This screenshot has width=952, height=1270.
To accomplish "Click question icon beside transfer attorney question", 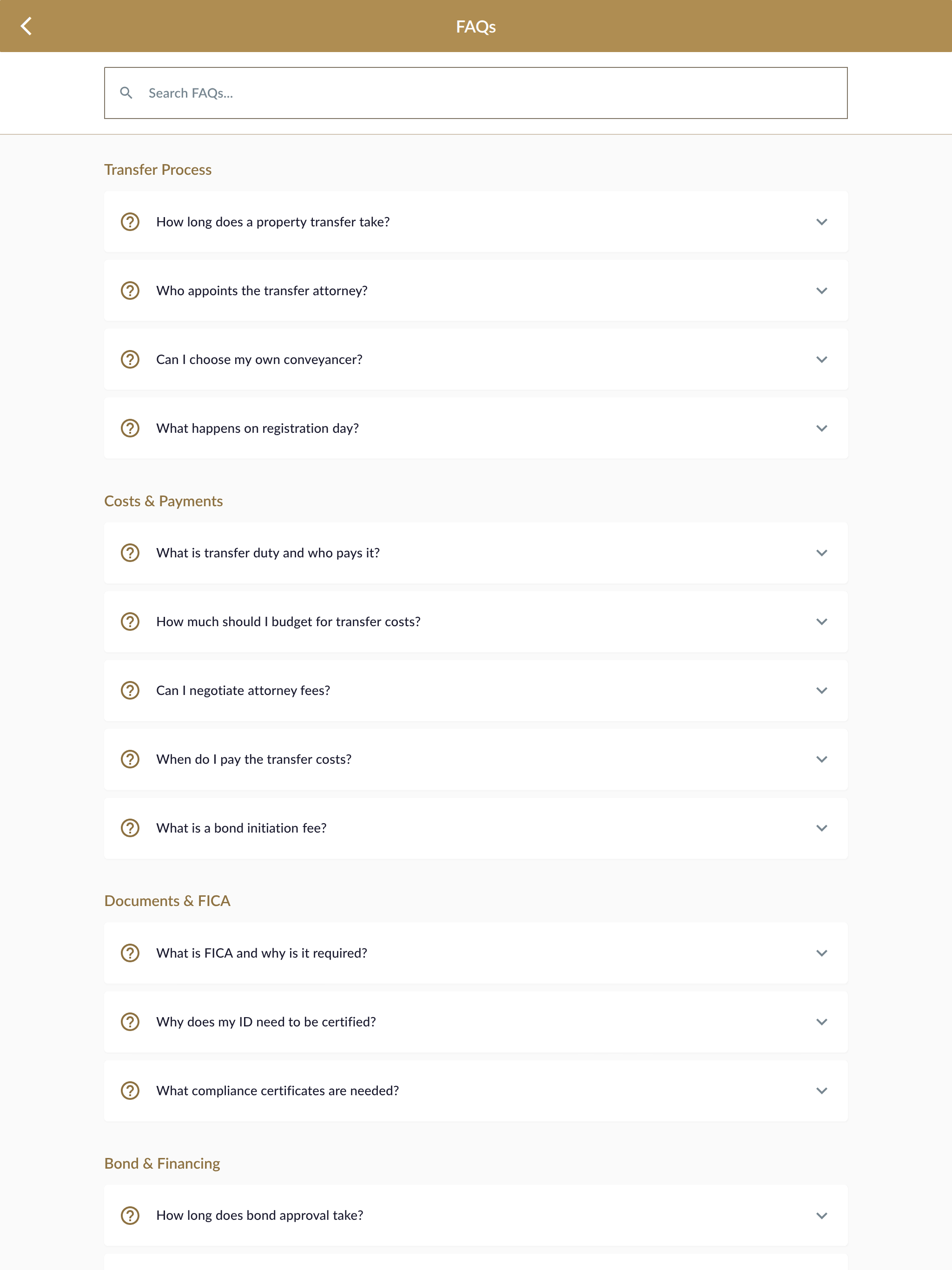I will pyautogui.click(x=130, y=291).
